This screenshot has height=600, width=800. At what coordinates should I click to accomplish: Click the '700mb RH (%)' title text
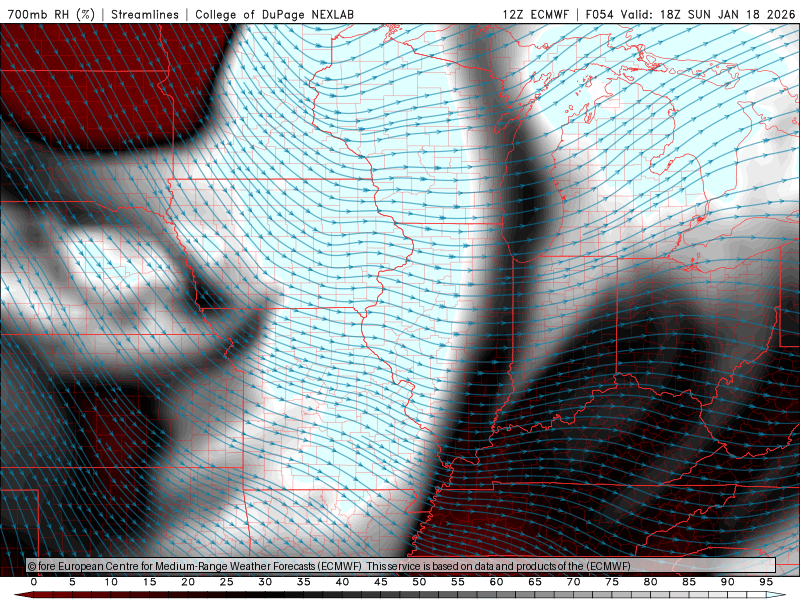pos(51,14)
